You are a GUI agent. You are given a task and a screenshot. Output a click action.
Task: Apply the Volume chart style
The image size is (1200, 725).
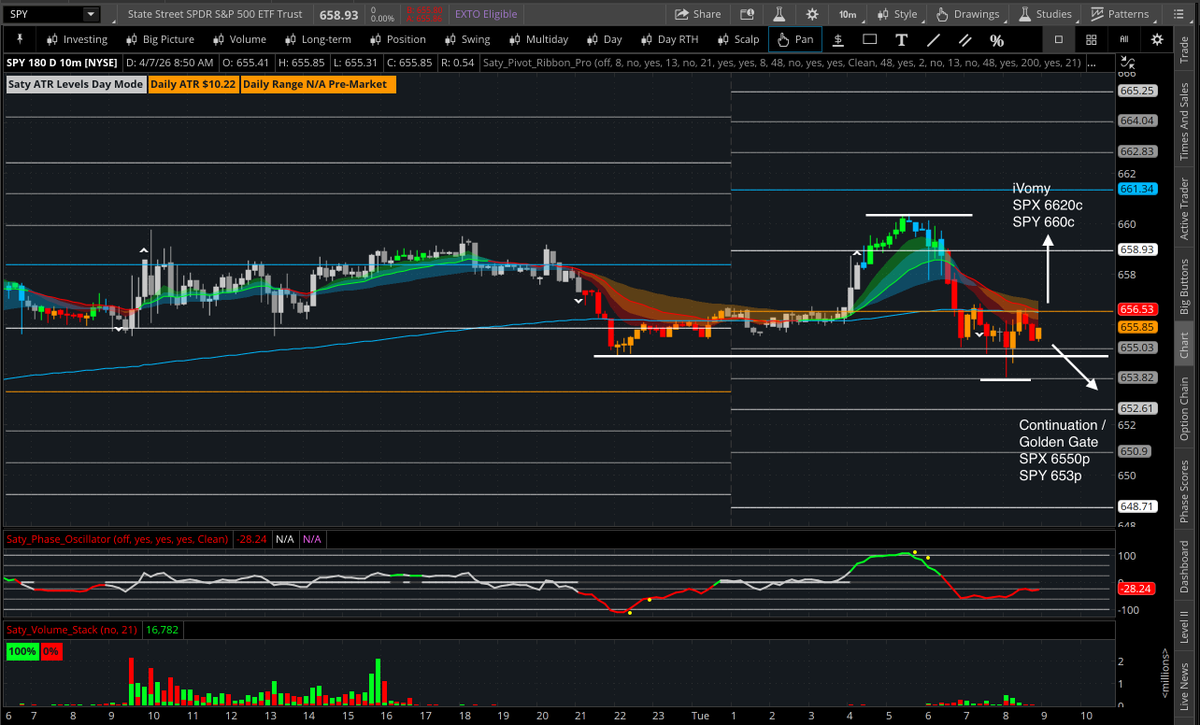[238, 39]
